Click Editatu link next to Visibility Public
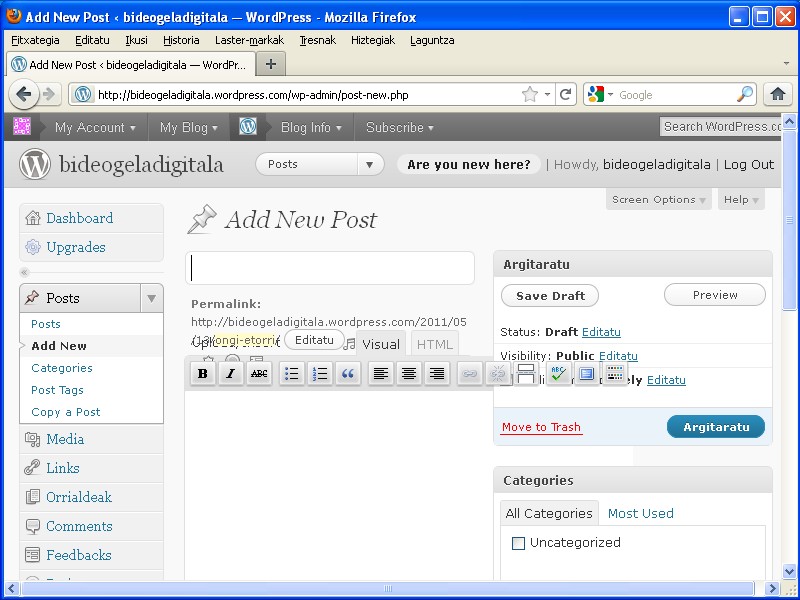Viewport: 800px width, 600px height. [x=618, y=356]
